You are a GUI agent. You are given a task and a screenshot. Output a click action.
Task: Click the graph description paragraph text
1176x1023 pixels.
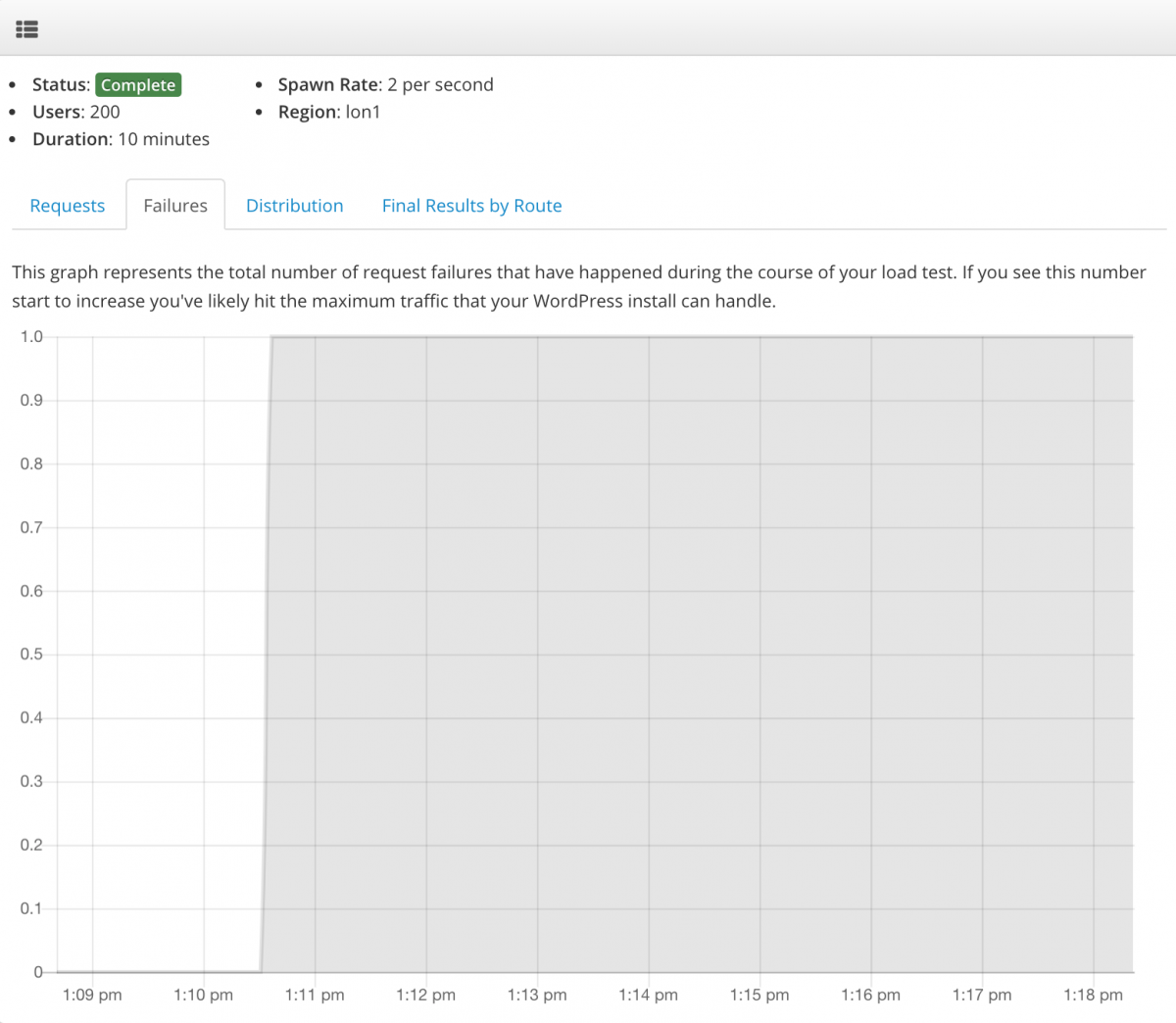578,286
